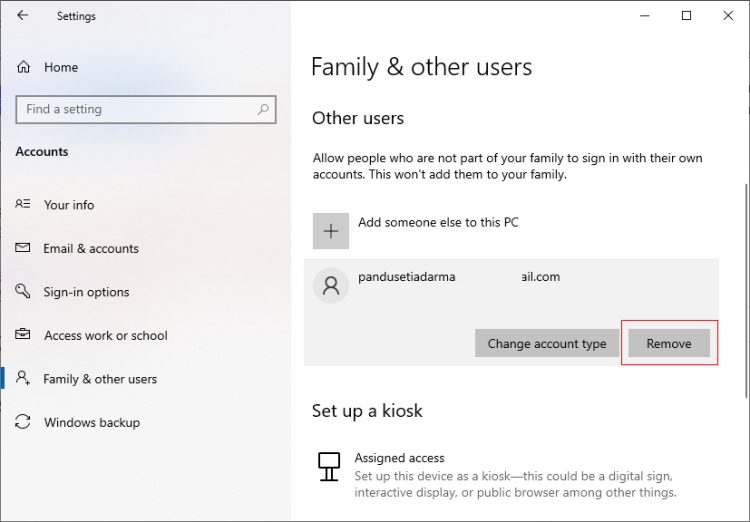Click the Windows backup sync icon
750x522 pixels.
click(23, 423)
